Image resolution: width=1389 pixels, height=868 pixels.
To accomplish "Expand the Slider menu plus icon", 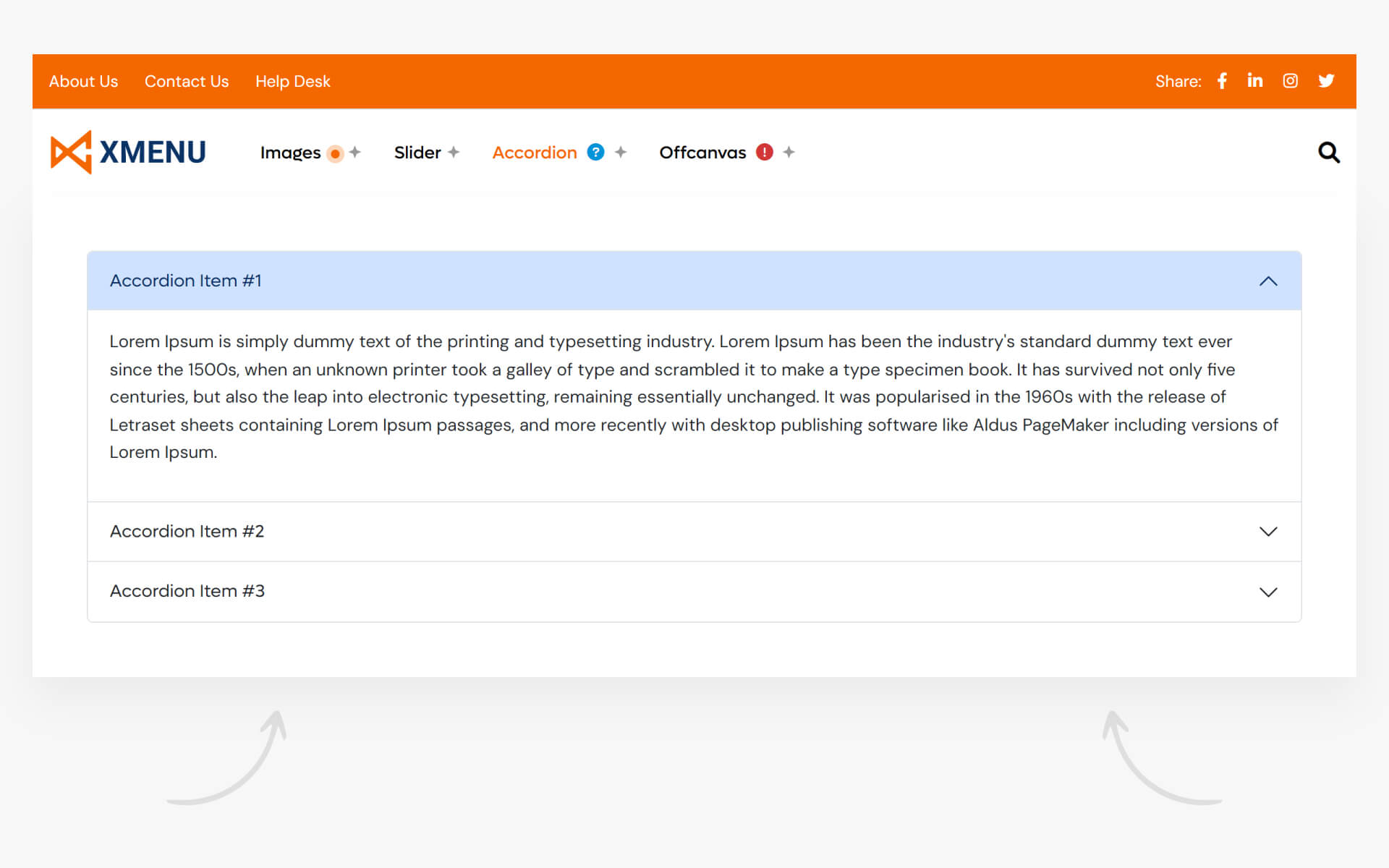I will pos(454,152).
